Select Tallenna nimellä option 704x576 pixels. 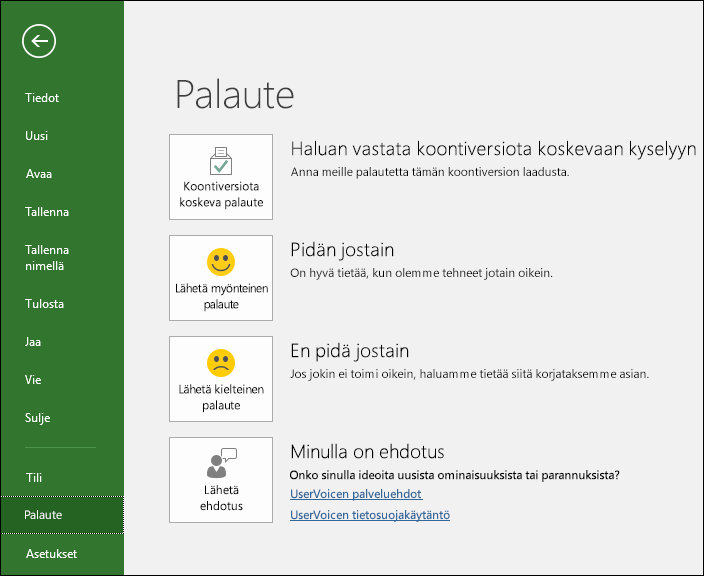[47, 258]
